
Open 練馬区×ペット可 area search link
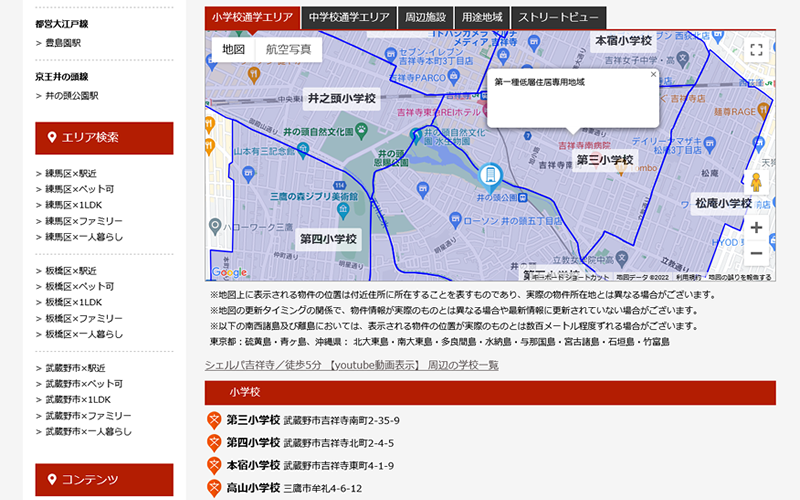pos(80,189)
